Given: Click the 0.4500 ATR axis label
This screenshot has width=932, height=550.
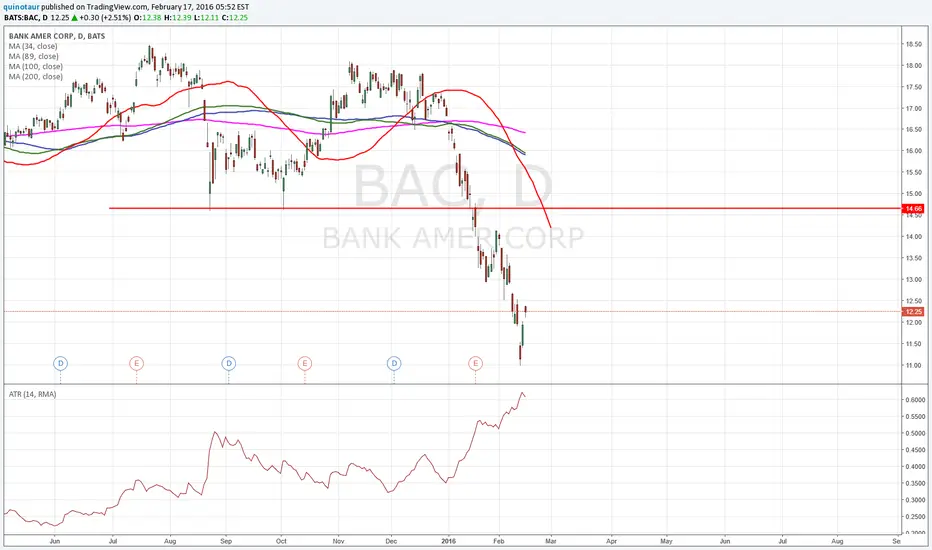Looking at the screenshot, I should (915, 450).
